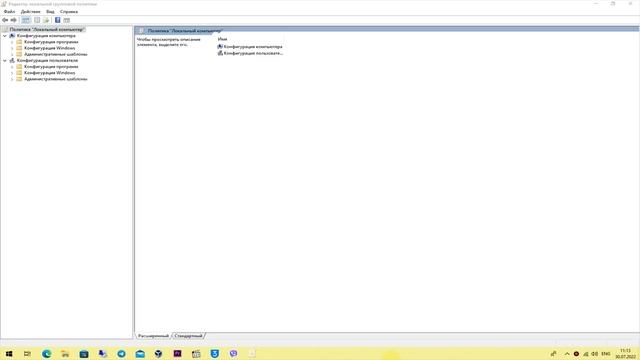Expand Конфигурация программ under Конфигурация компьютера
Image resolution: width=640 pixels, height=360 pixels.
pos(12,42)
